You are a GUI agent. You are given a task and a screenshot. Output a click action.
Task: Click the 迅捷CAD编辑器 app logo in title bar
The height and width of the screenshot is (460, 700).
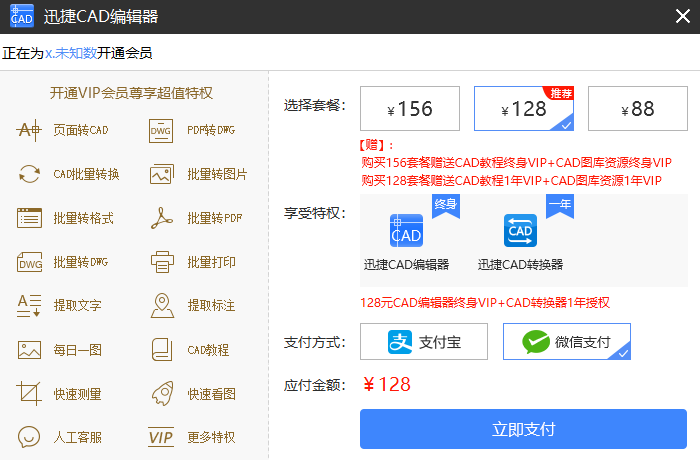click(22, 16)
